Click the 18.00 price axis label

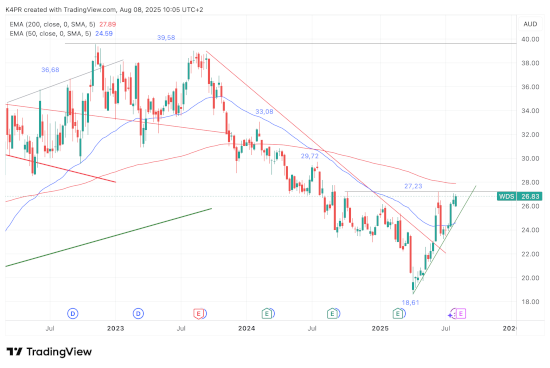pos(530,302)
